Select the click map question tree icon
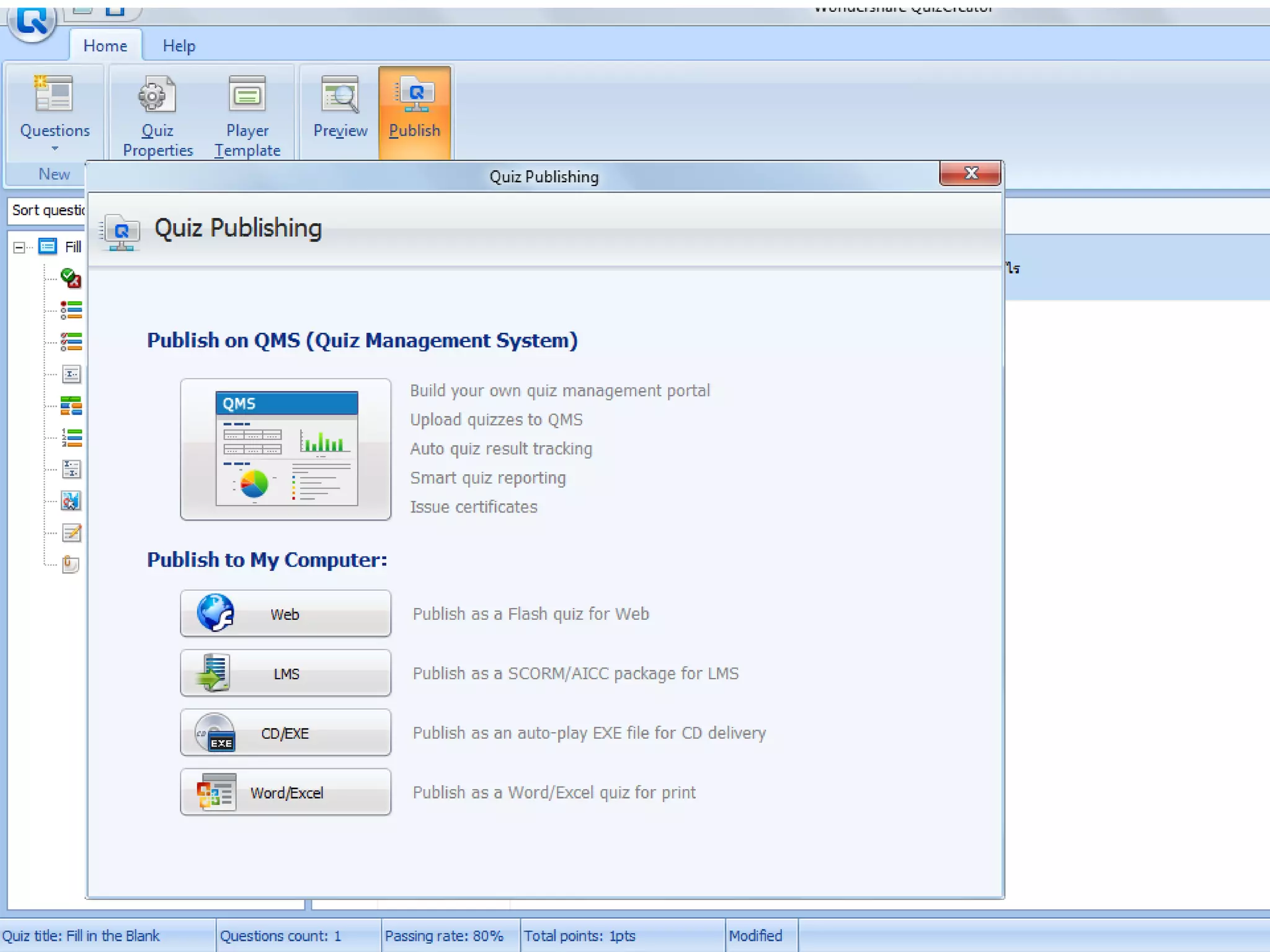The width and height of the screenshot is (1270, 952). pyautogui.click(x=71, y=500)
